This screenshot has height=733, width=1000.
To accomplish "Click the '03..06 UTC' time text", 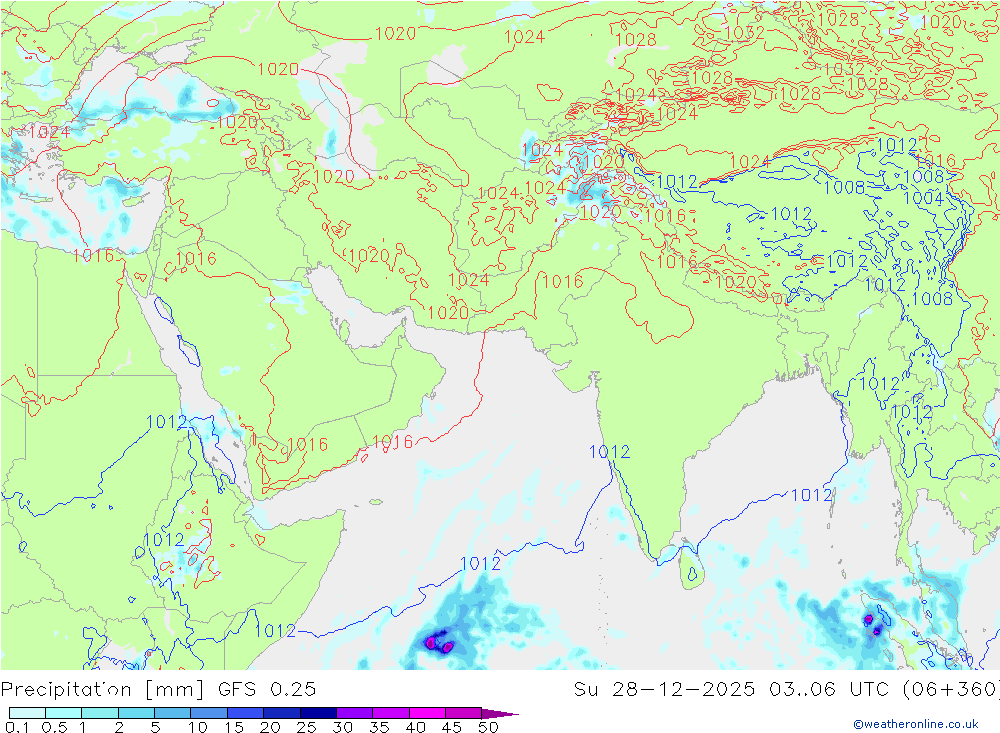I will point(829,690).
